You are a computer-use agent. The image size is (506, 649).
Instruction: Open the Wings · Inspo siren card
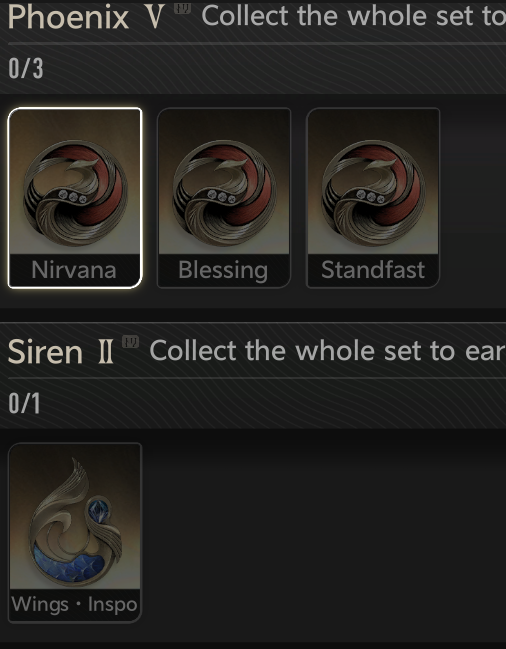(75, 533)
